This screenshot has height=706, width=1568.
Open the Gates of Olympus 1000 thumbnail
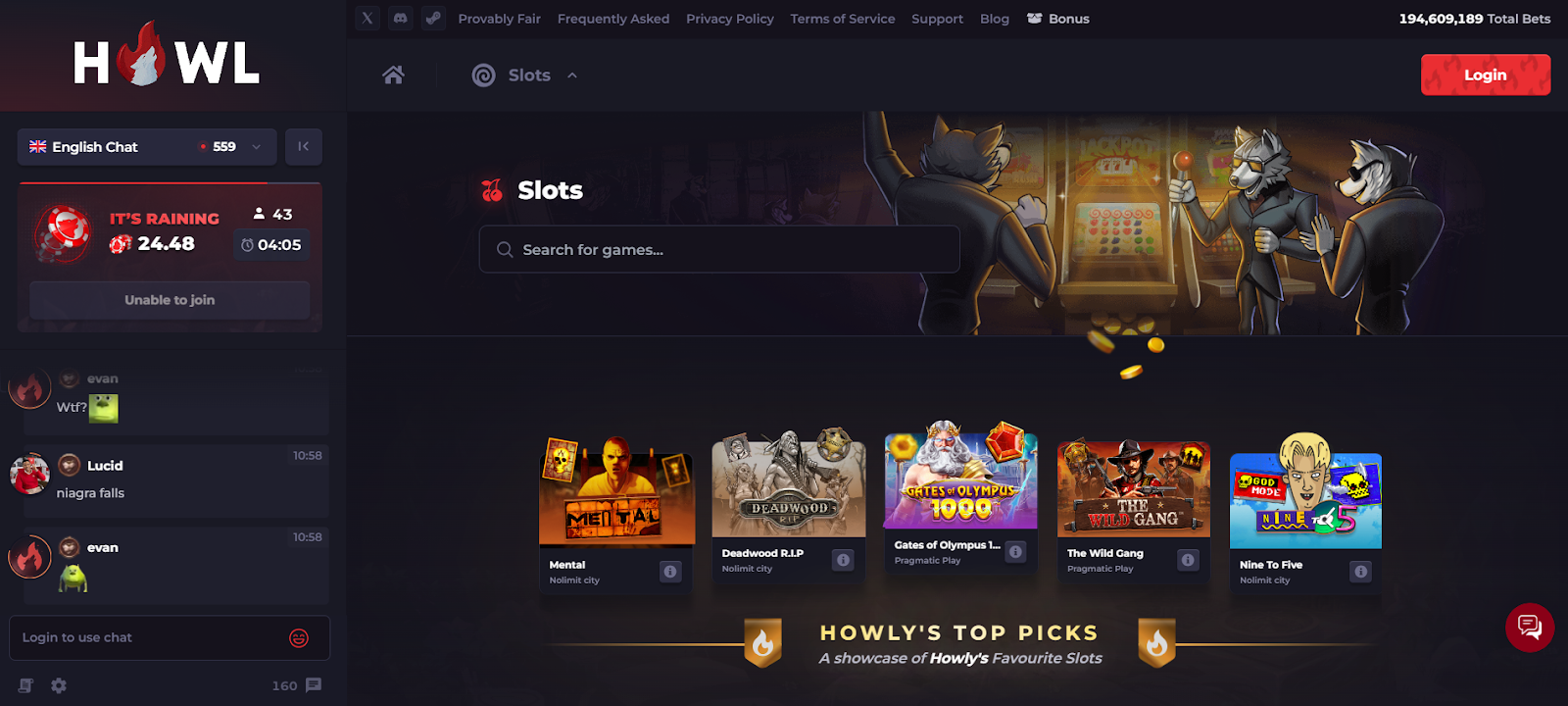pyautogui.click(x=961, y=480)
